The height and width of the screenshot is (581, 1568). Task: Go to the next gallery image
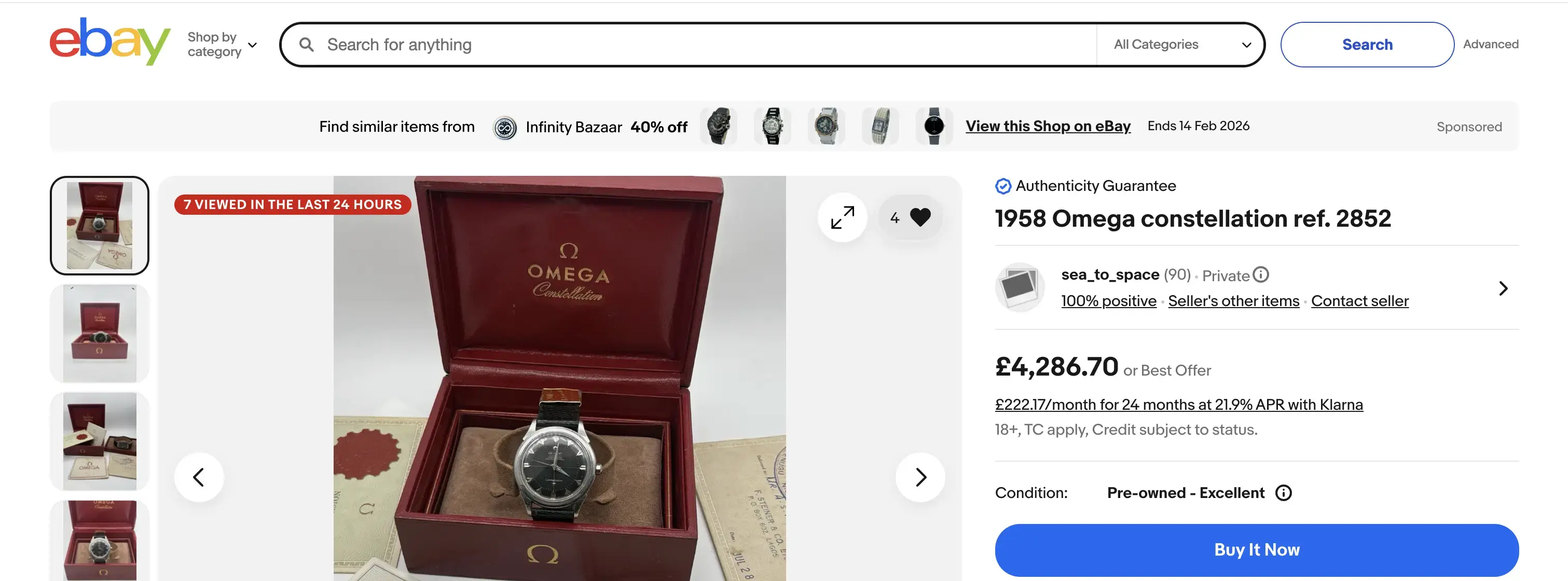tap(920, 477)
